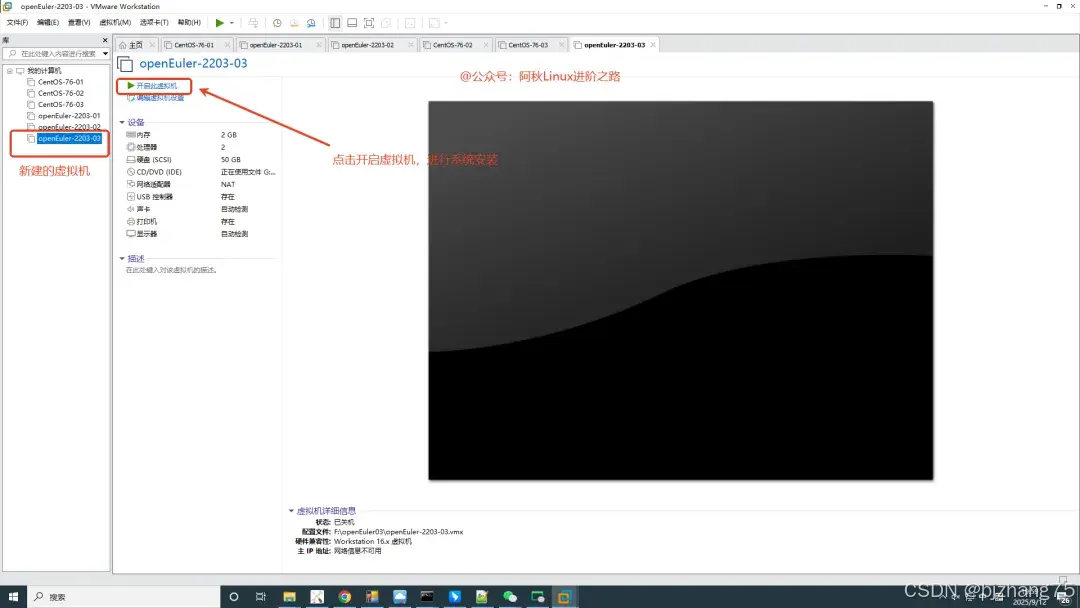1080x608 pixels.
Task: Open Google Chrome from the taskbar
Action: tap(344, 597)
